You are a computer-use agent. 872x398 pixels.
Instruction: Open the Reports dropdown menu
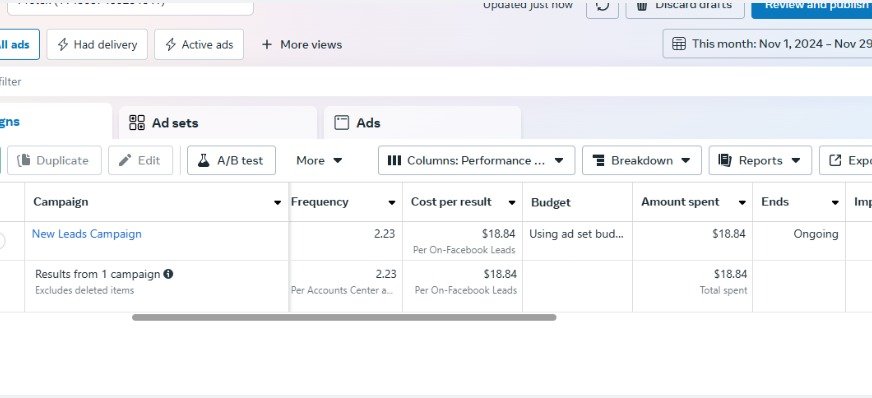pyautogui.click(x=760, y=160)
